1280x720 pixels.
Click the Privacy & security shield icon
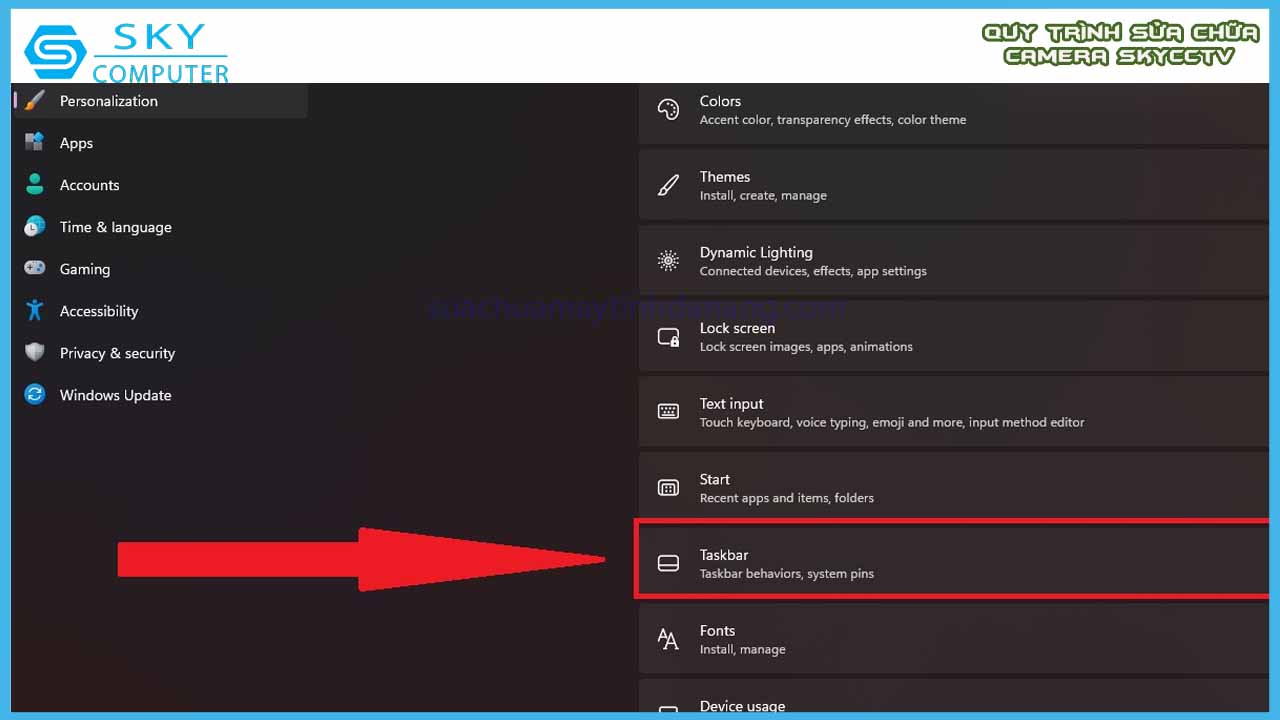click(x=35, y=353)
